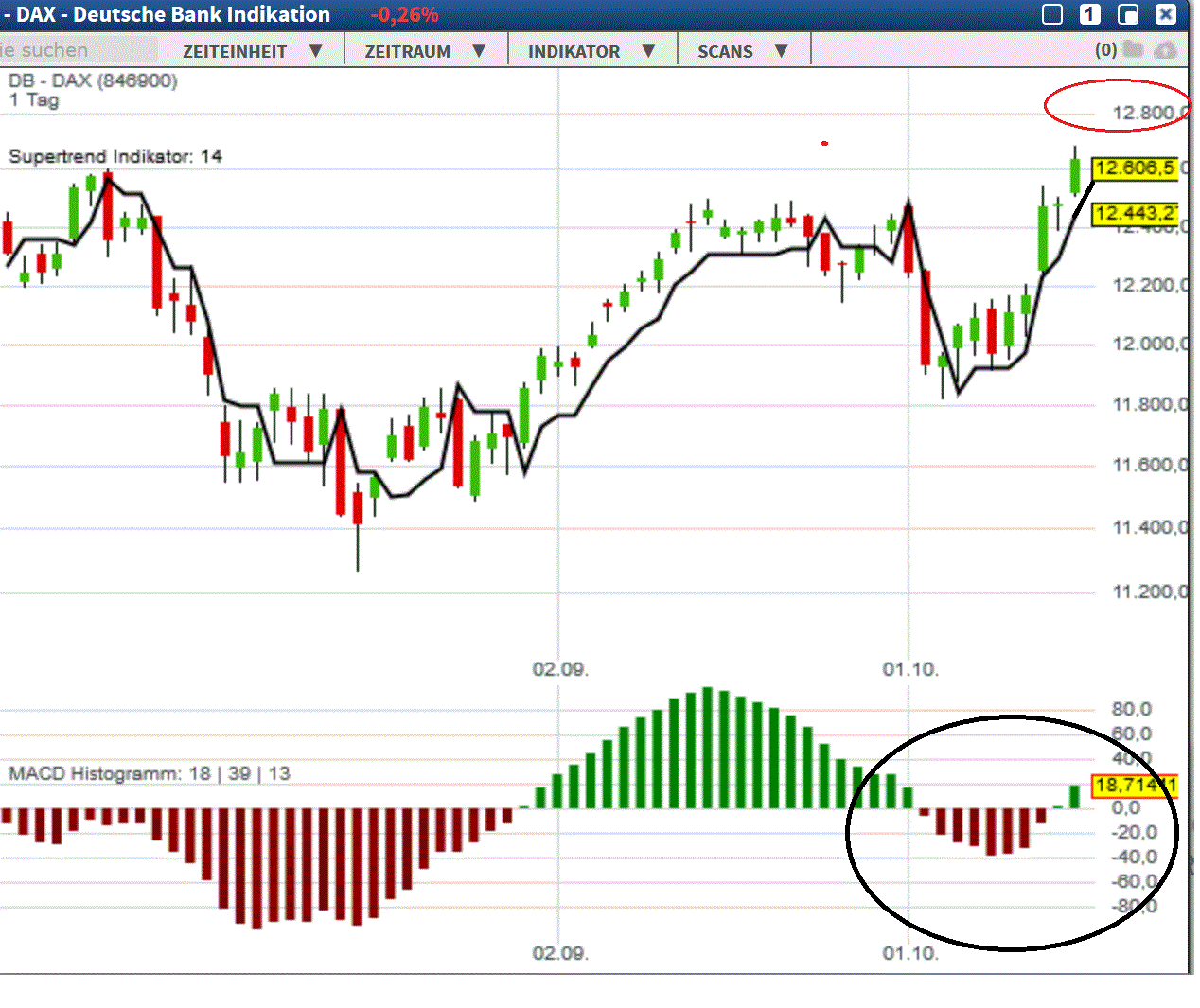This screenshot has height=1008, width=1200.
Task: Click the split-window layout icon
Action: click(x=1128, y=14)
